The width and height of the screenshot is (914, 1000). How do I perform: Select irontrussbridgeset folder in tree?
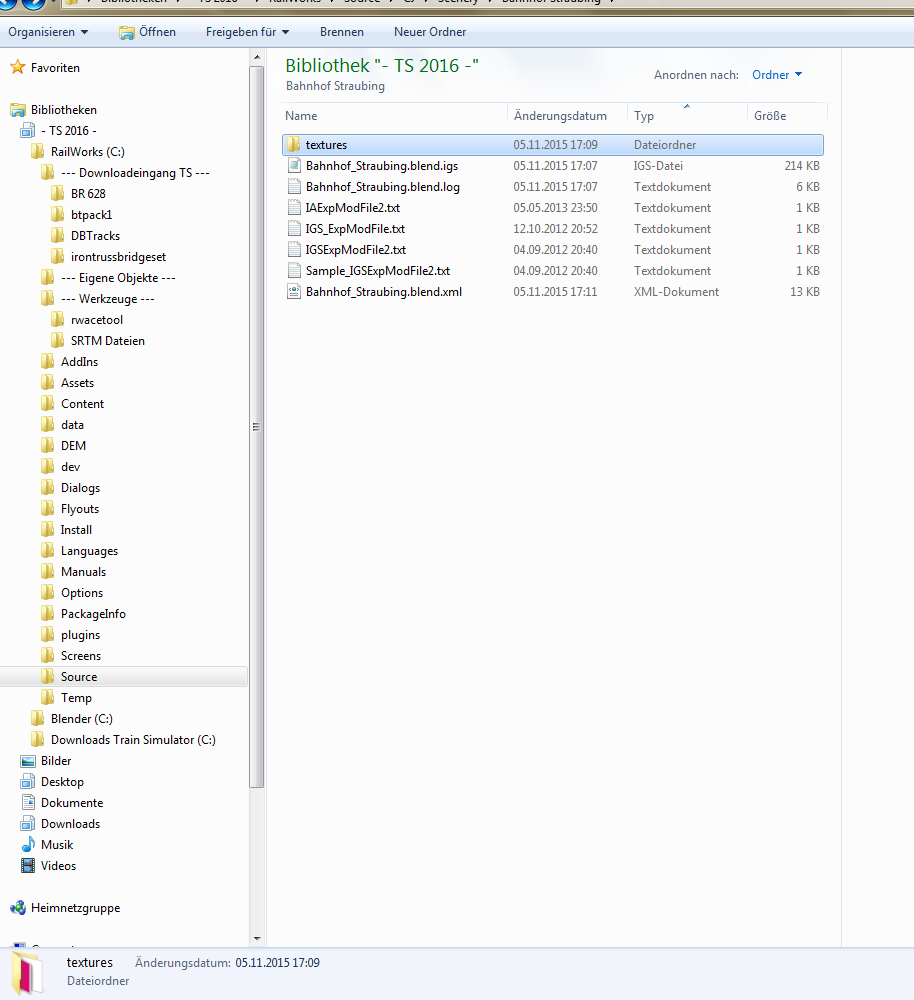point(119,257)
